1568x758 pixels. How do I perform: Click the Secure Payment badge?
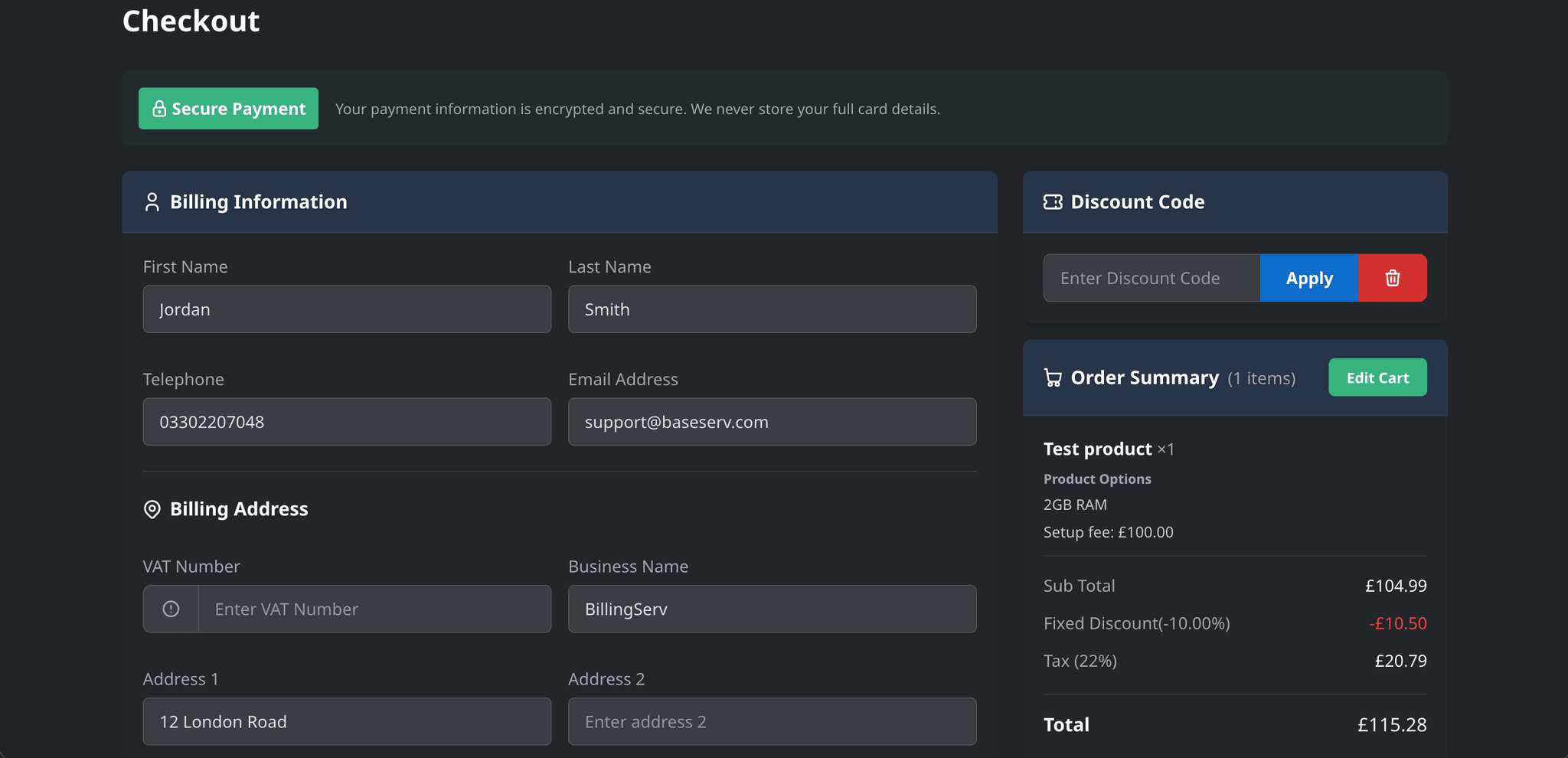pyautogui.click(x=228, y=109)
